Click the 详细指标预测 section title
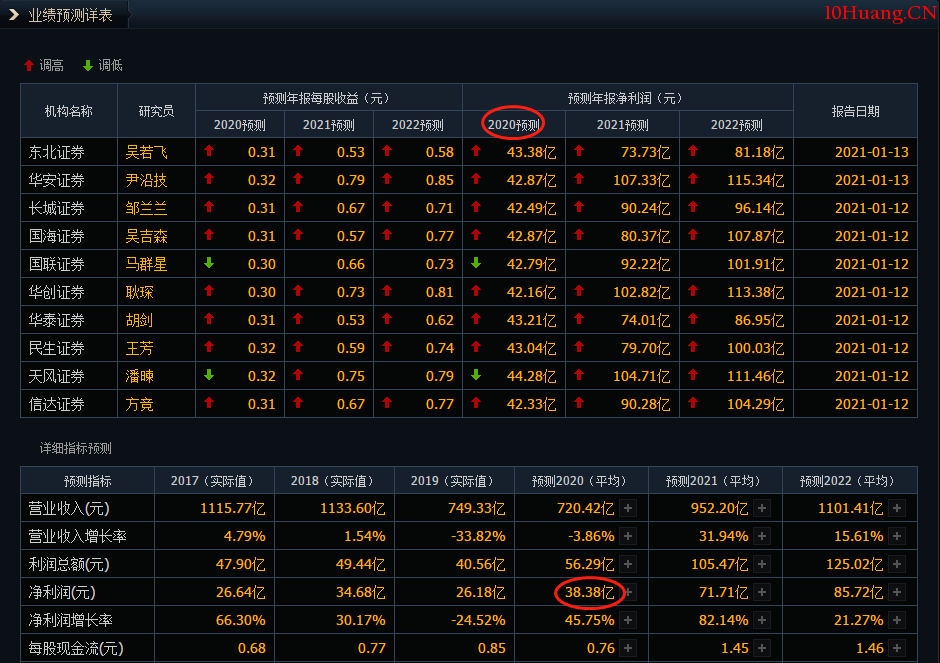This screenshot has width=940, height=663. [x=76, y=448]
